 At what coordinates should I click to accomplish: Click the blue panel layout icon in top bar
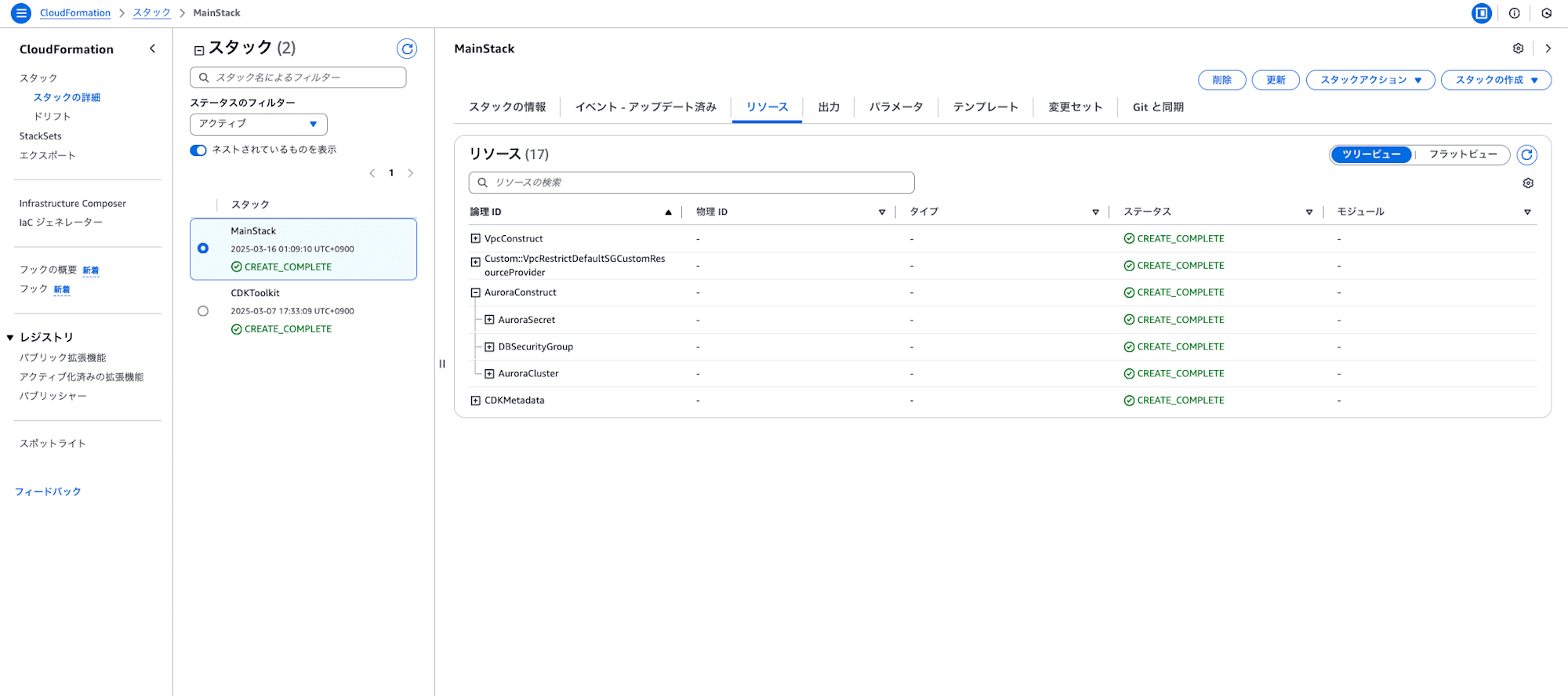[x=1481, y=13]
